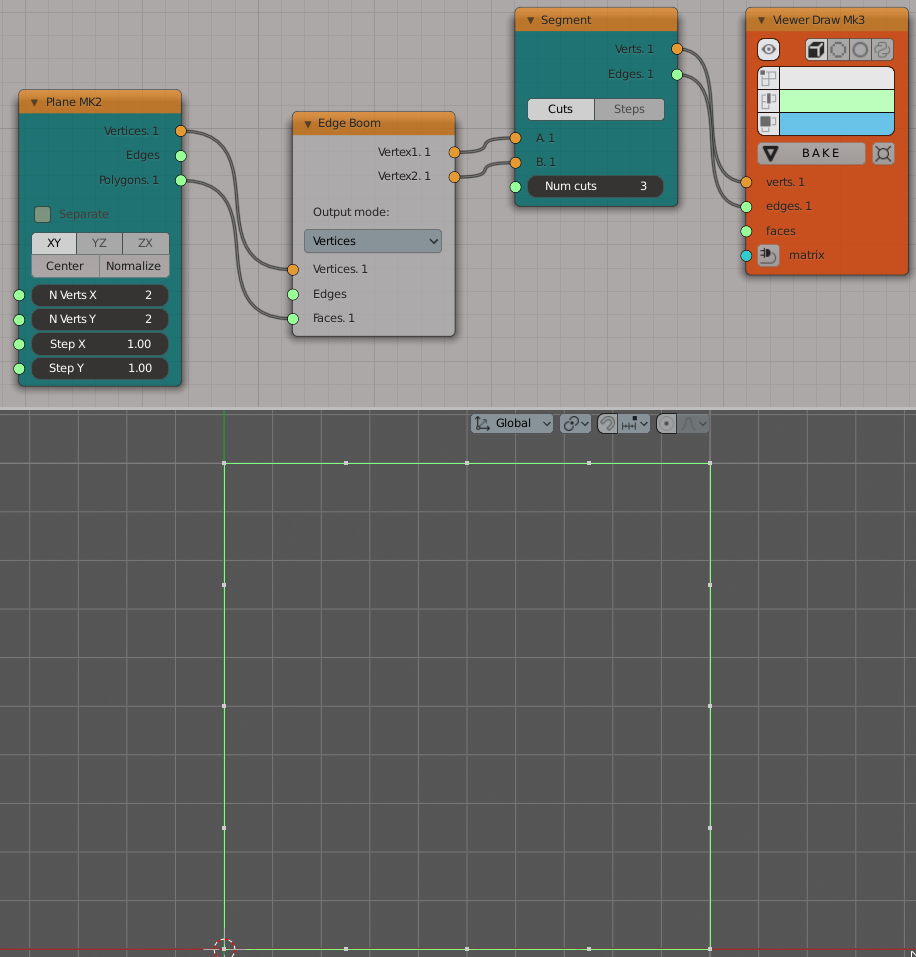Image resolution: width=916 pixels, height=957 pixels.
Task: Open the pivot point dropdown
Action: 575,423
